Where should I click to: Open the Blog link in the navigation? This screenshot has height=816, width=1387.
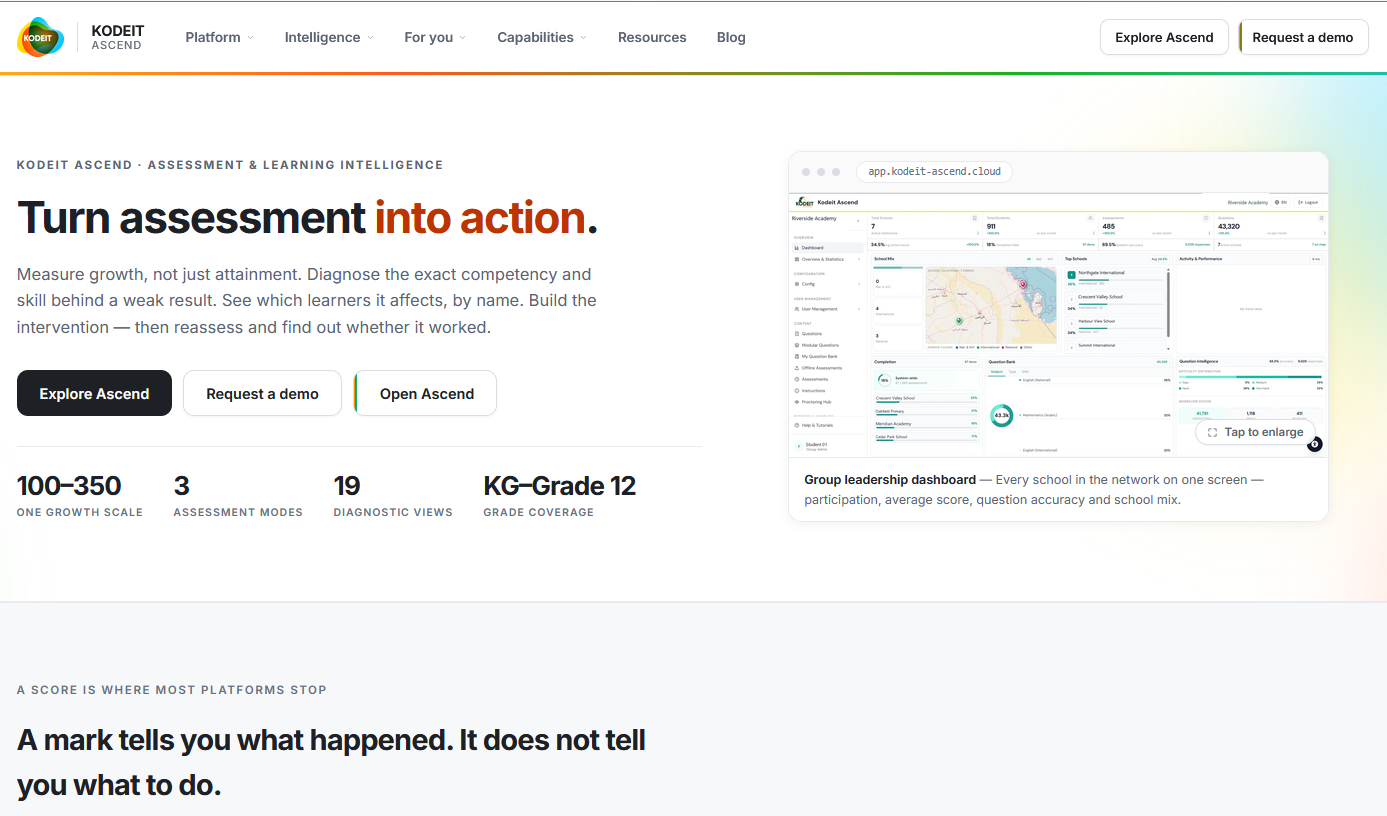click(731, 37)
